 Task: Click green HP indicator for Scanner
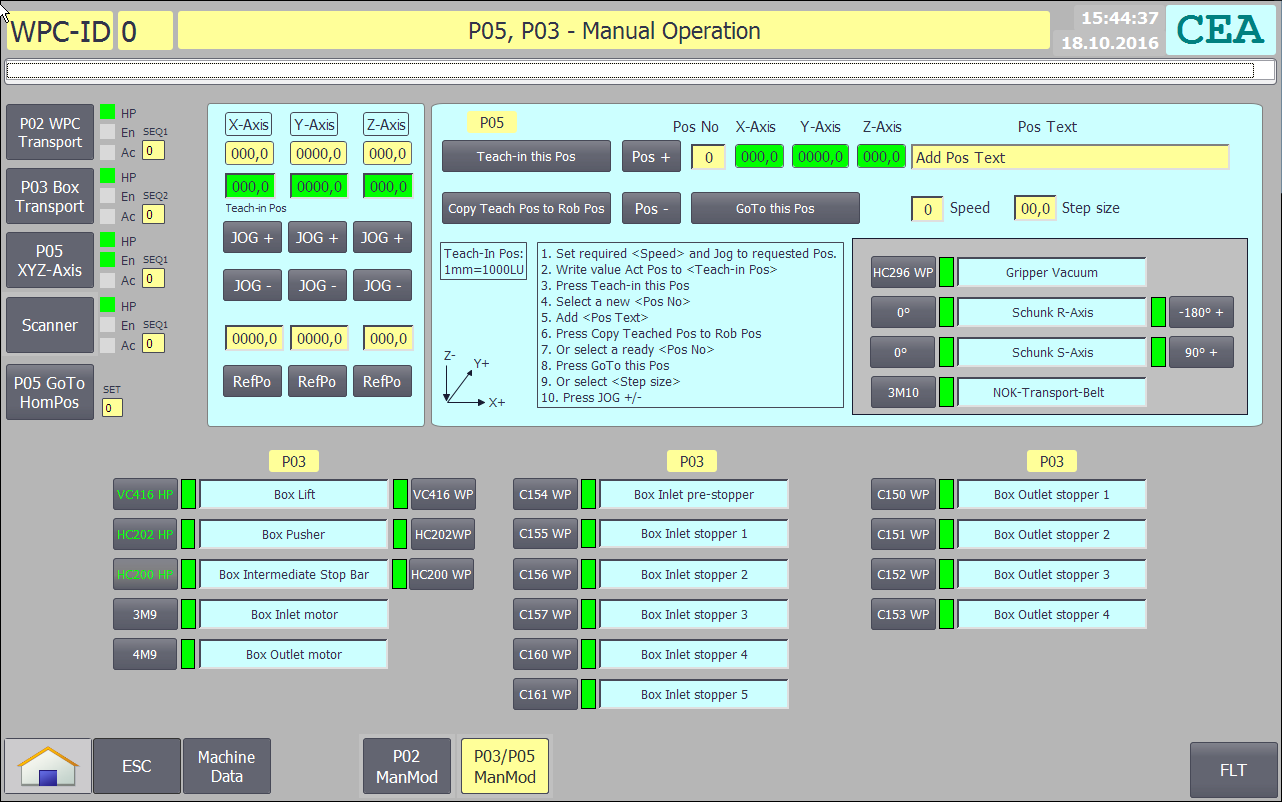(107, 306)
